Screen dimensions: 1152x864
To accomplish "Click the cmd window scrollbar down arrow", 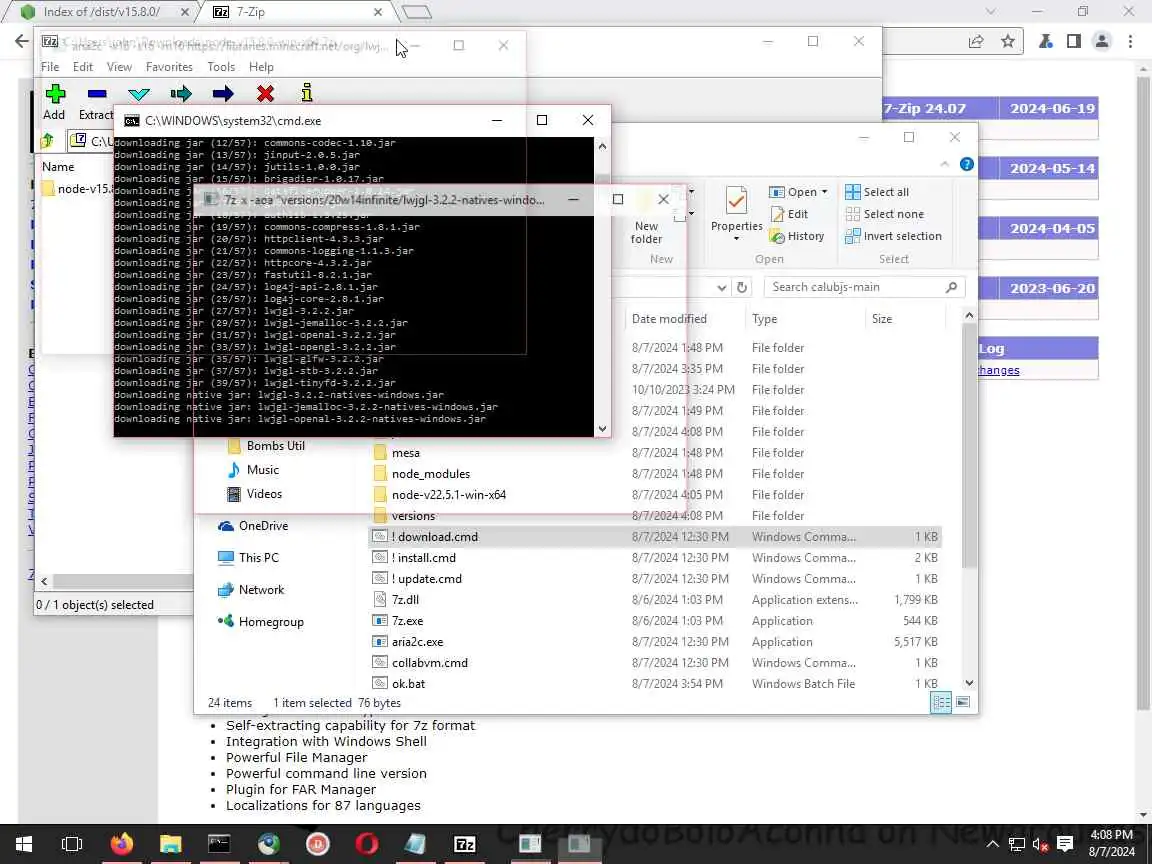I will [x=602, y=429].
